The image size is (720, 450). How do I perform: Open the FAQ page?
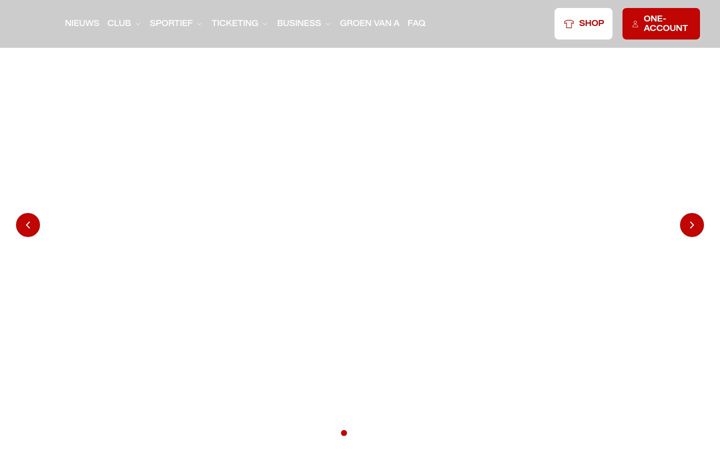click(416, 23)
